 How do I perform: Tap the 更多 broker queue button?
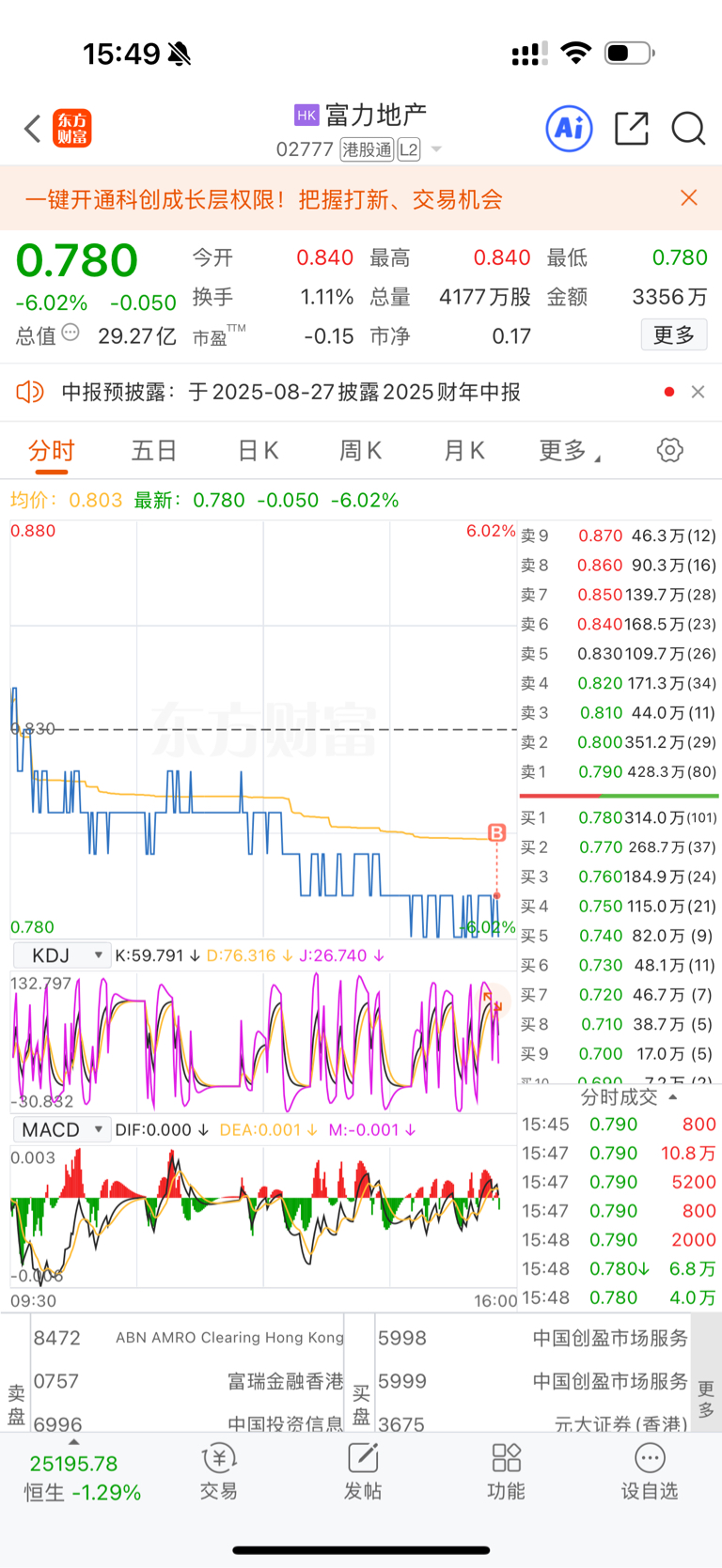pos(706,1398)
